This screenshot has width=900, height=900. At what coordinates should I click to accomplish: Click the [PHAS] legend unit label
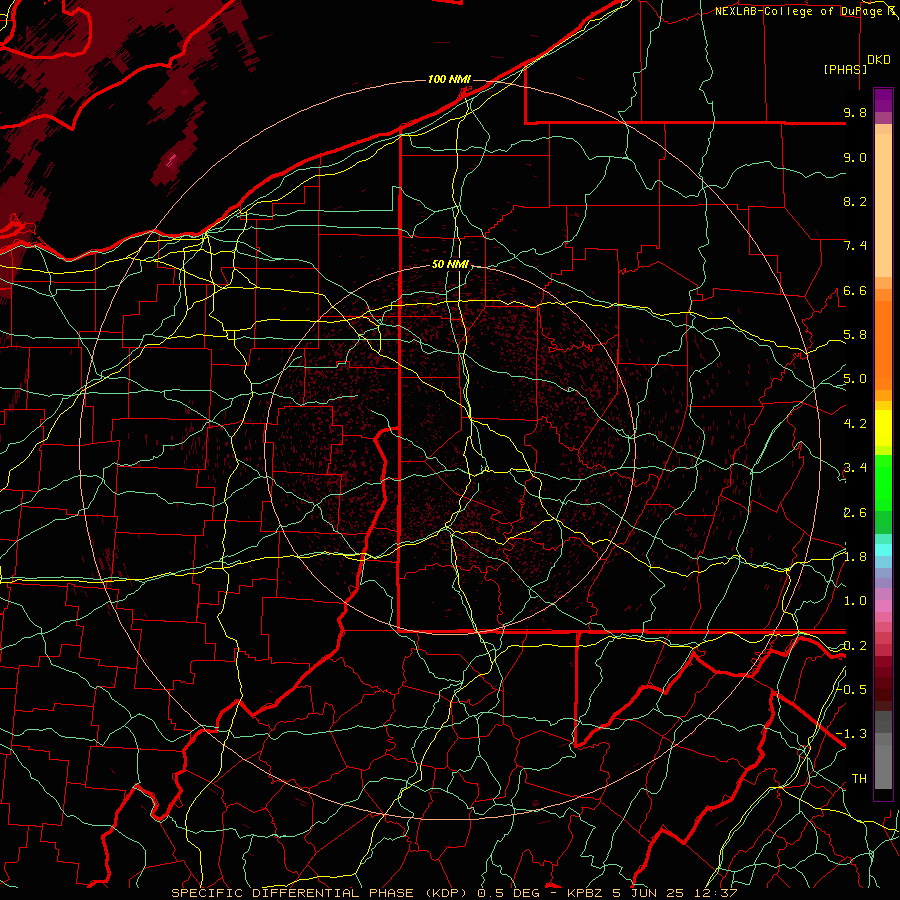[x=845, y=69]
